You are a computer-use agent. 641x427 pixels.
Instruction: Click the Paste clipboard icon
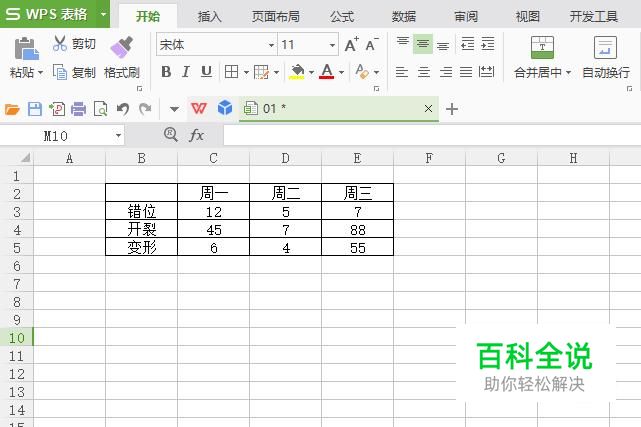27,48
